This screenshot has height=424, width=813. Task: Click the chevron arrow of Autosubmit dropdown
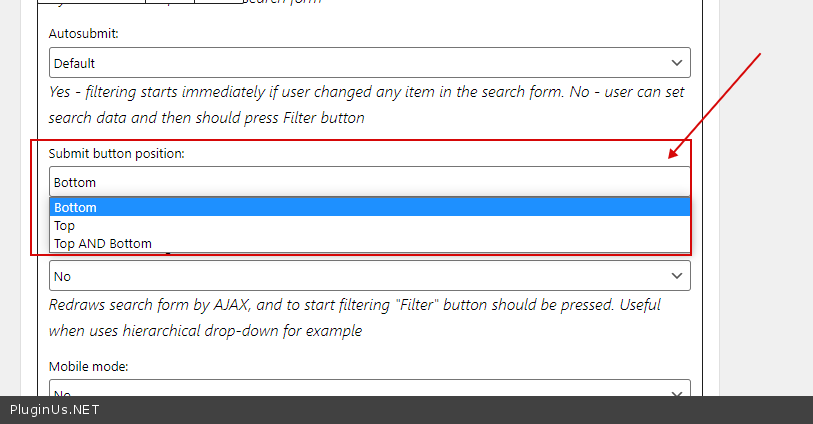[x=678, y=63]
